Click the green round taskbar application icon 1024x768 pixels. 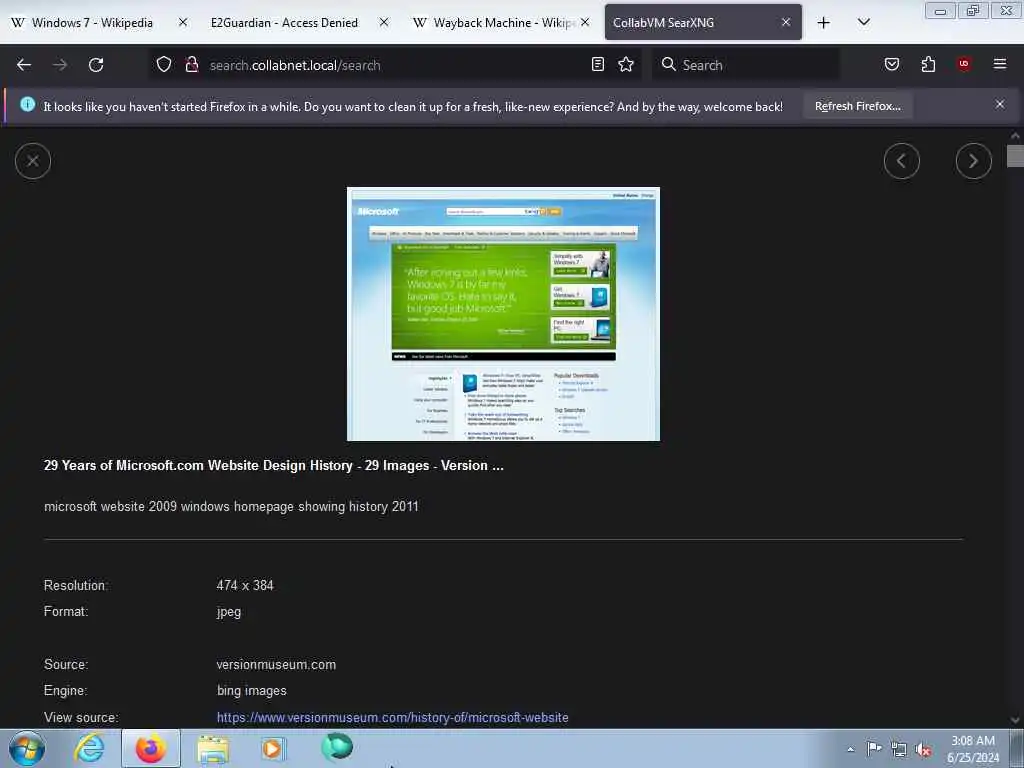(x=337, y=747)
